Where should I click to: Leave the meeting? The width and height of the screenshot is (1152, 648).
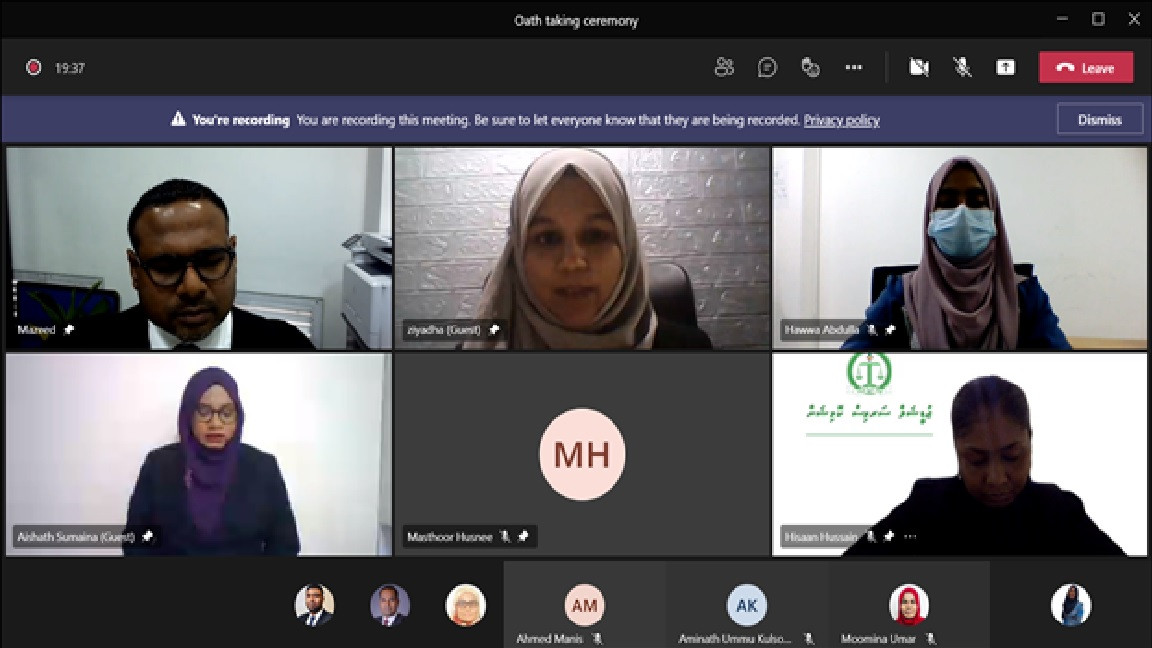point(1086,68)
